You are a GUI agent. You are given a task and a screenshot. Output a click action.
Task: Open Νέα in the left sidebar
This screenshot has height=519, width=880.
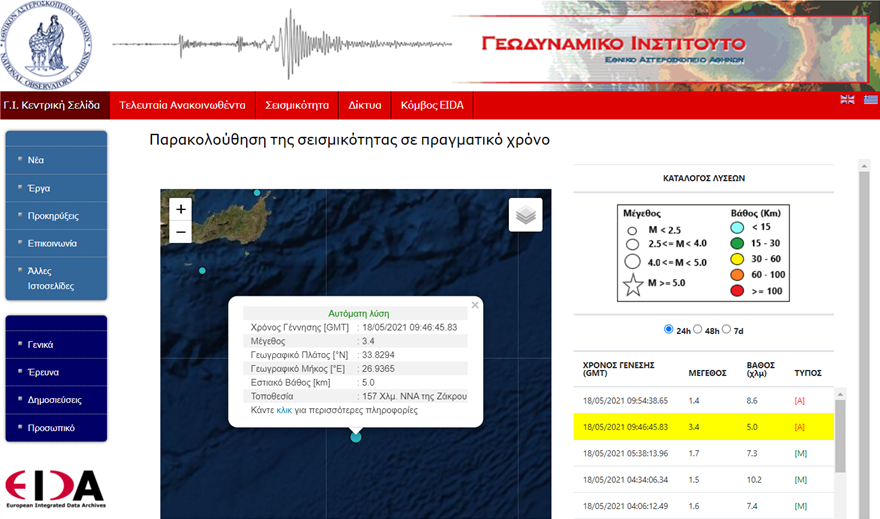36,160
